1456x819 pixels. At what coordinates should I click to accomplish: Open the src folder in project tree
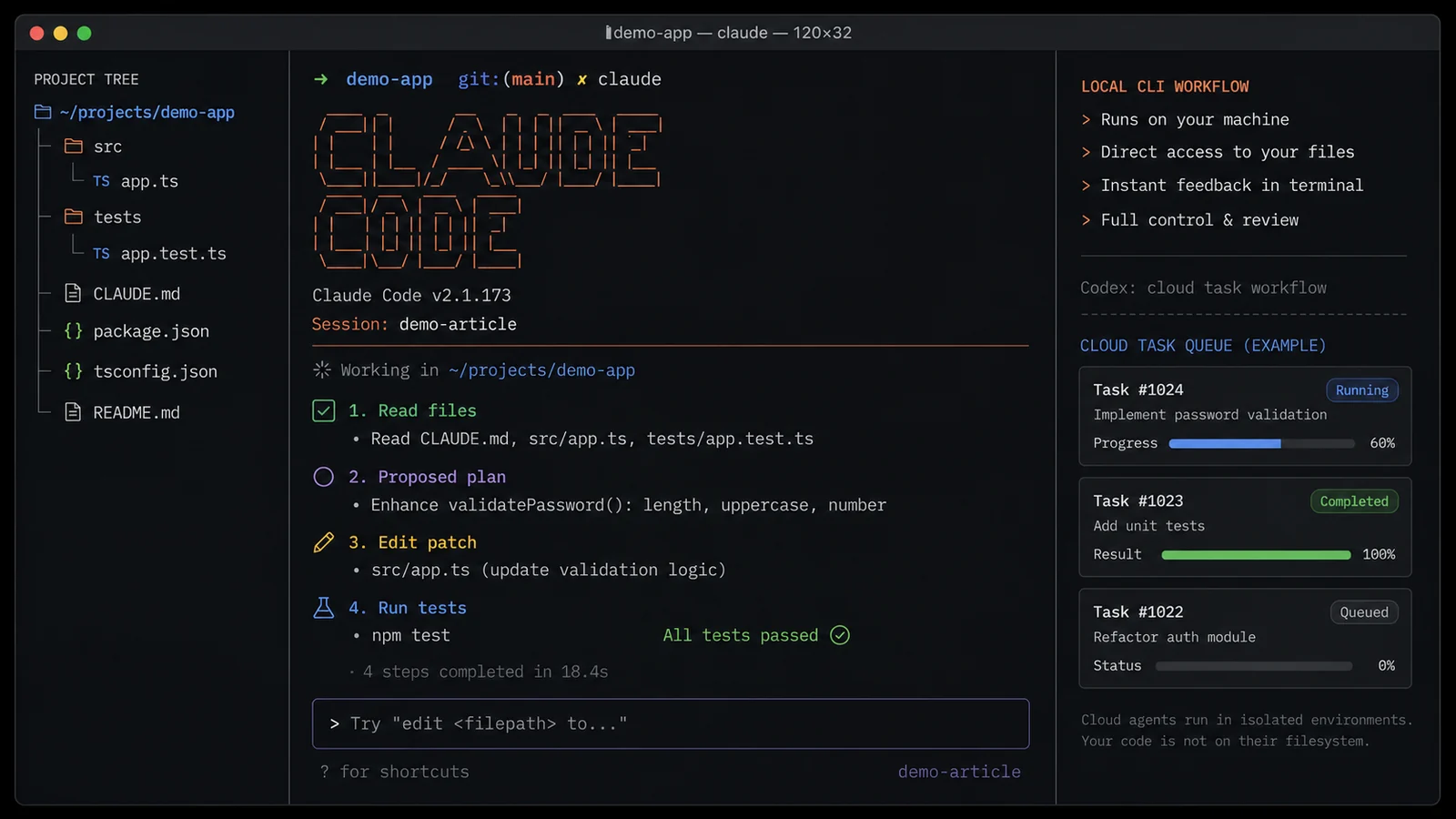click(107, 147)
